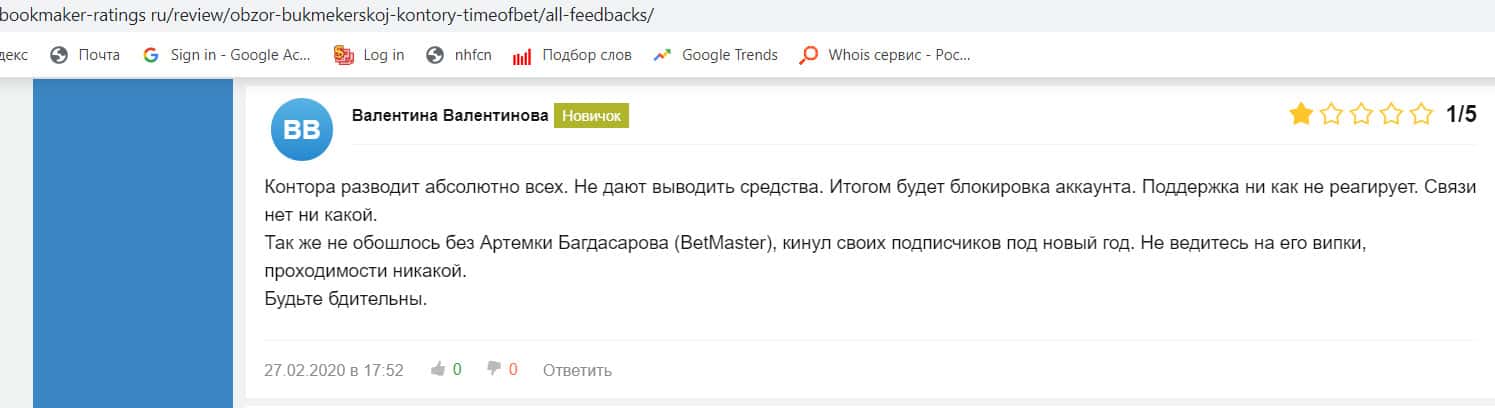Open Валентина Валентинова's profile name
The height and width of the screenshot is (408, 1495).
click(x=450, y=116)
